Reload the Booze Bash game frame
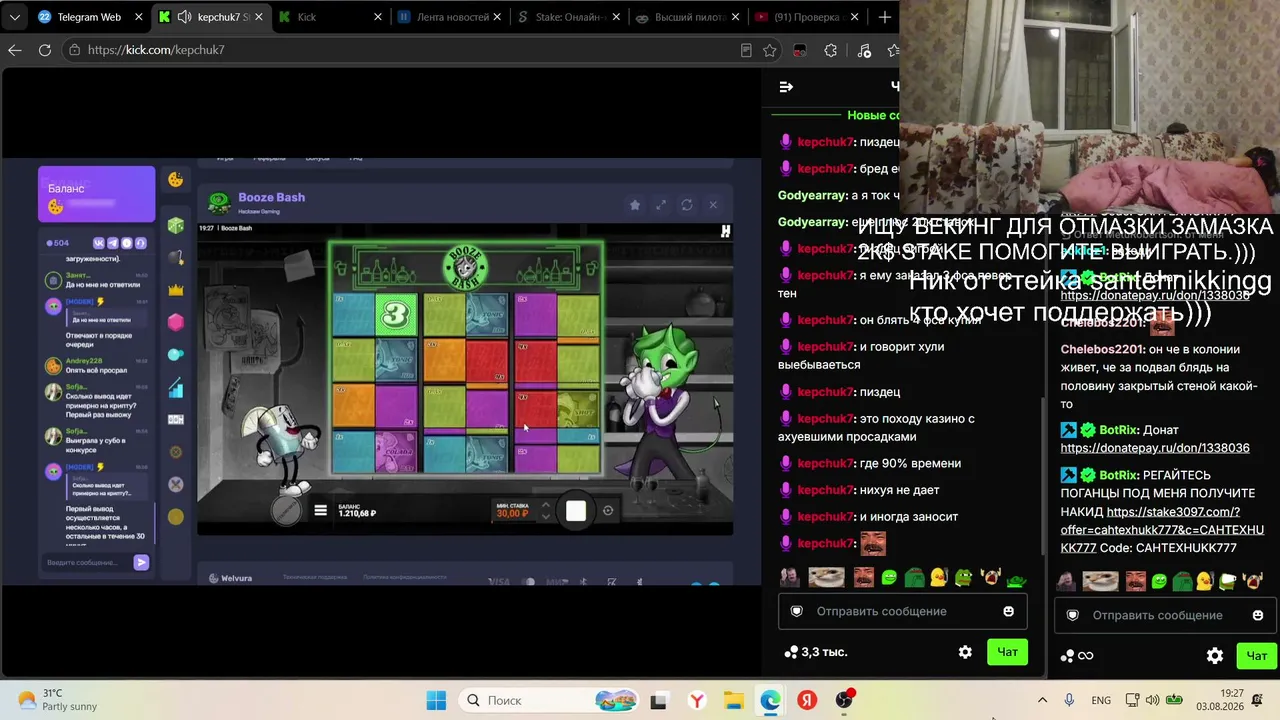Screen dimensions: 1280x720 (x=686, y=205)
